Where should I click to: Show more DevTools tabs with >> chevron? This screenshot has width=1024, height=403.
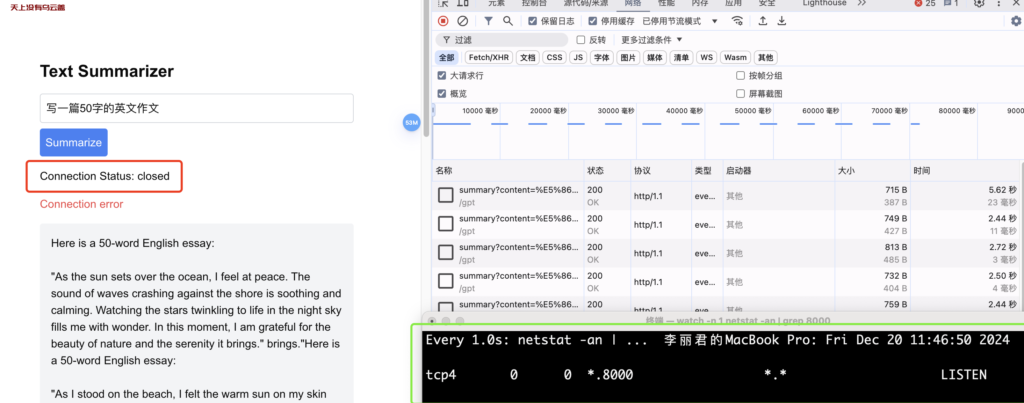tap(861, 3)
